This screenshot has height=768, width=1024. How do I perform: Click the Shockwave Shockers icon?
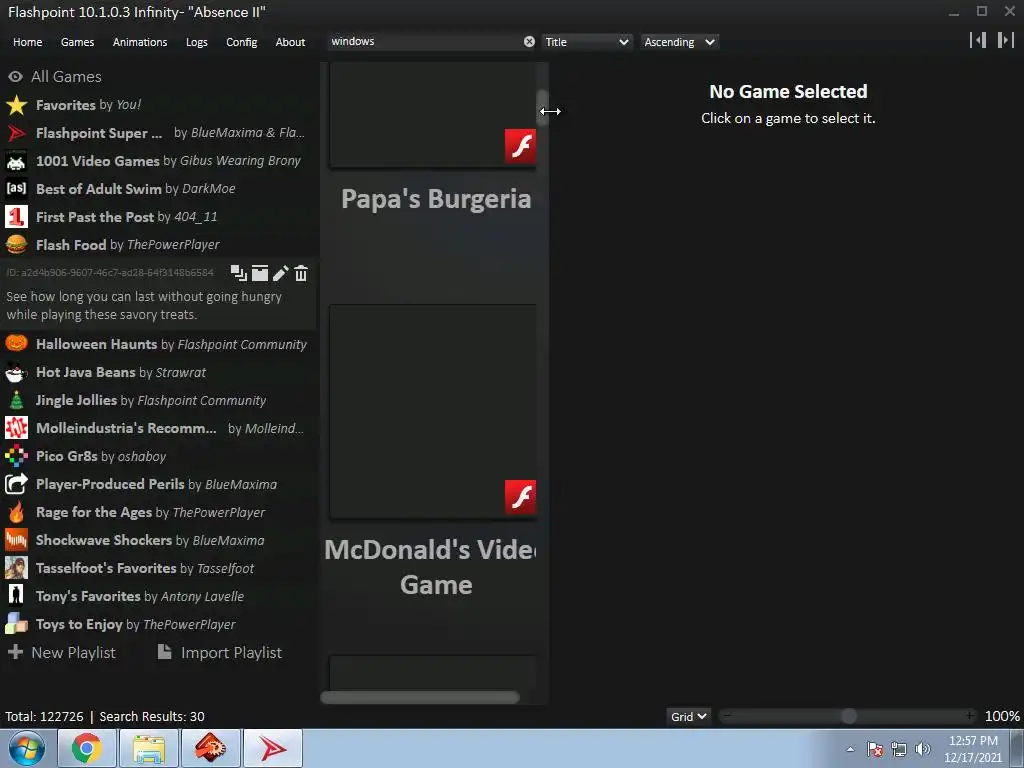pos(16,540)
